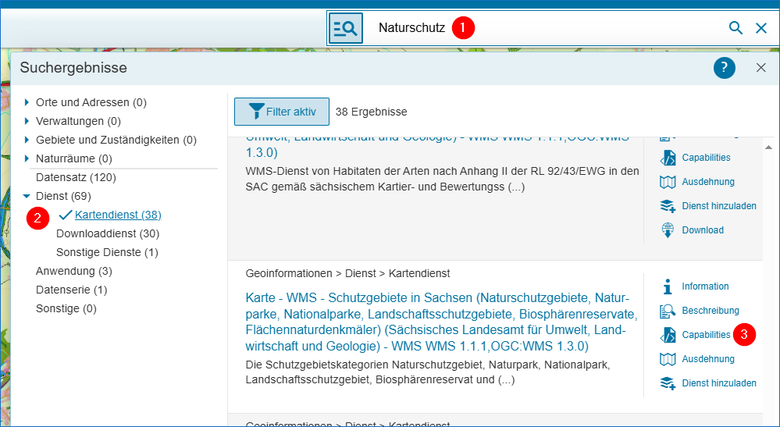Clear the Naturschutz search text
Screen dimensions: 780x427
(761, 28)
